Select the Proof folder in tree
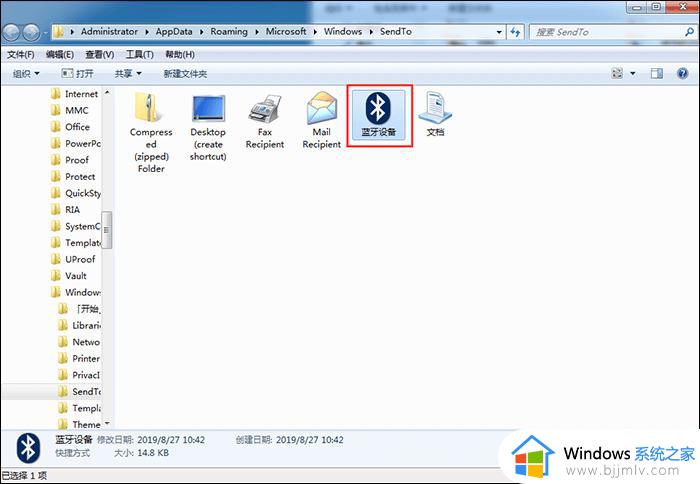This screenshot has width=700, height=484. [71, 160]
